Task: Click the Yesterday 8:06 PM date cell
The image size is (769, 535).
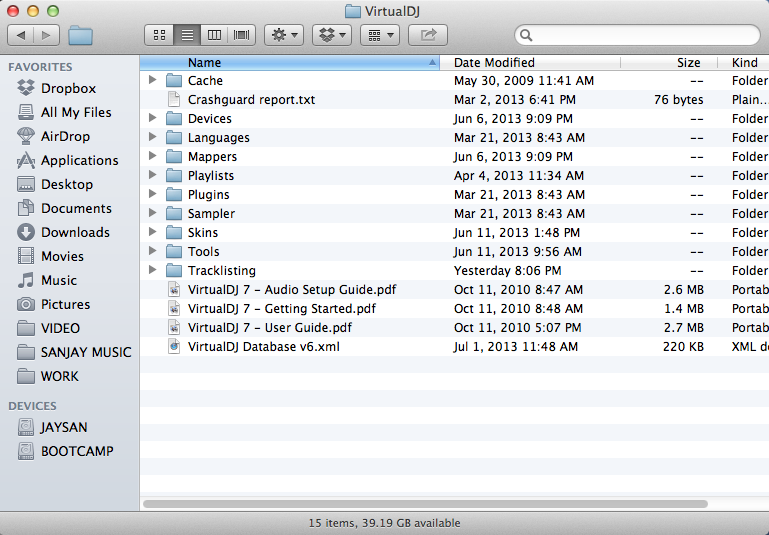Action: pos(508,271)
